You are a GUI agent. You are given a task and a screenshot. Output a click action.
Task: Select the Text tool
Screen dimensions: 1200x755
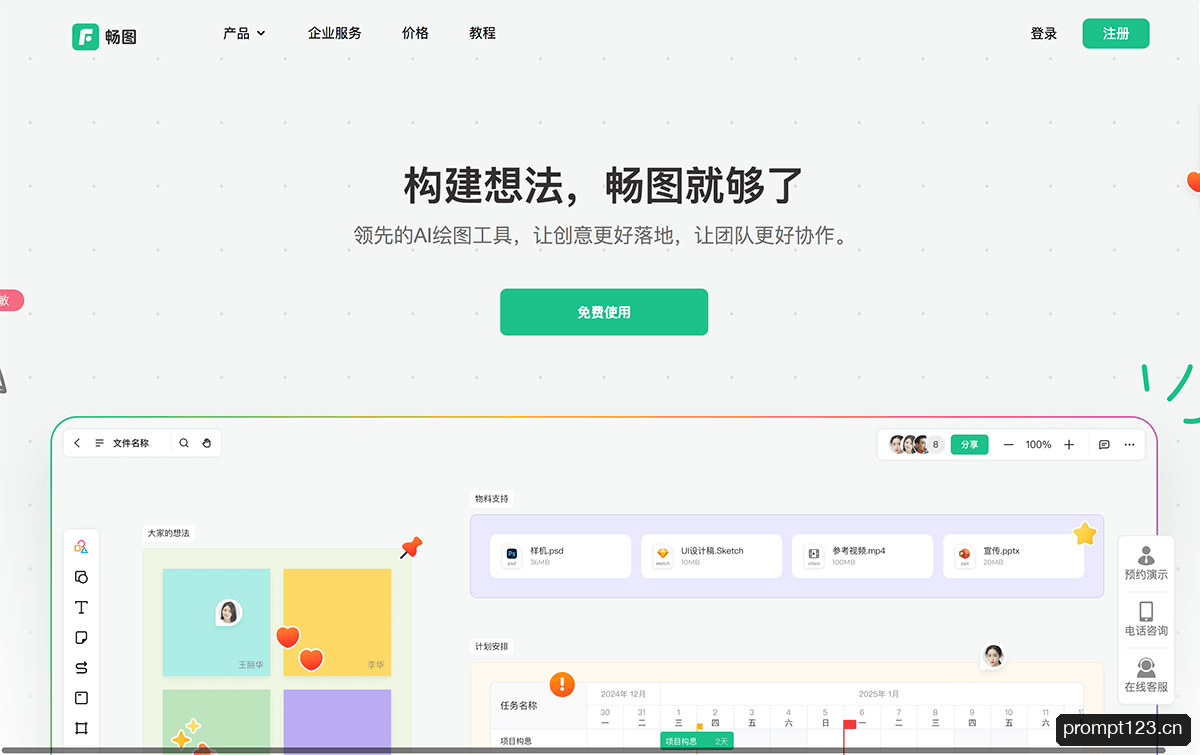click(x=81, y=607)
